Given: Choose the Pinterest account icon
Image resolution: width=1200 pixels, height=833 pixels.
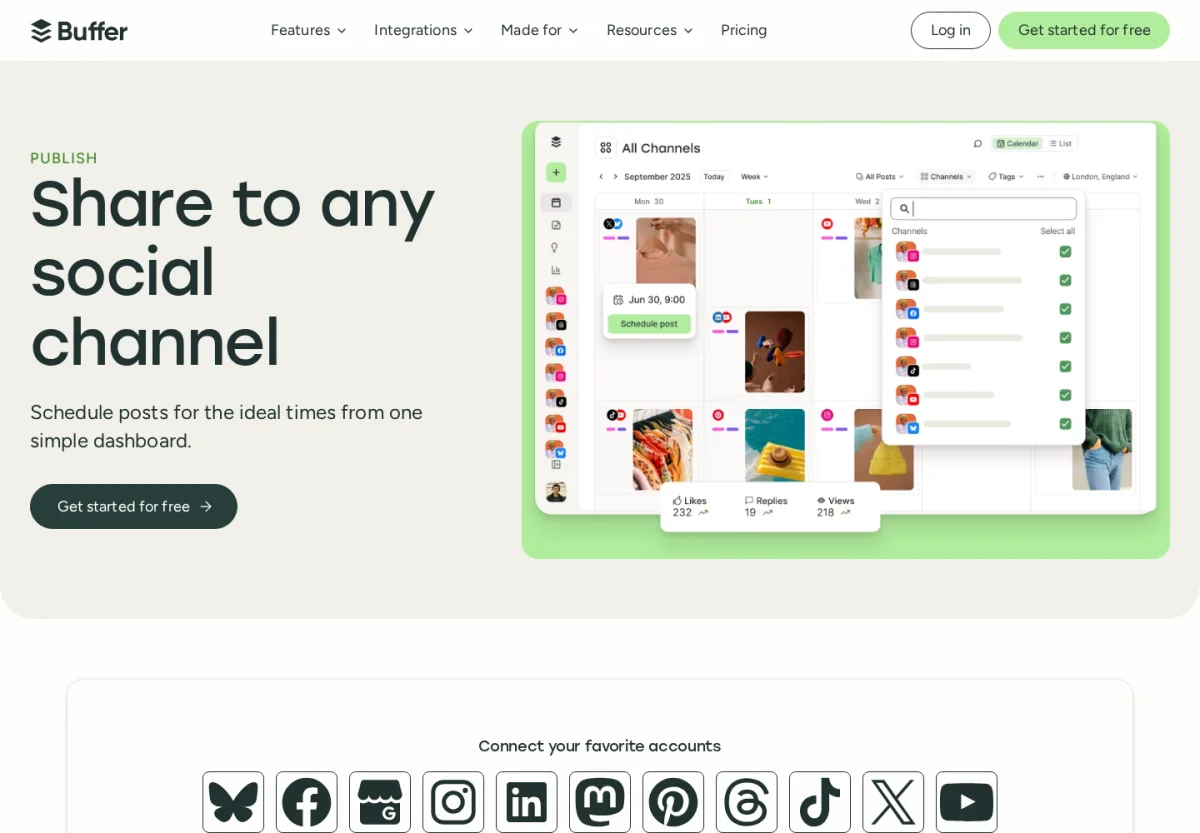Looking at the screenshot, I should point(673,802).
